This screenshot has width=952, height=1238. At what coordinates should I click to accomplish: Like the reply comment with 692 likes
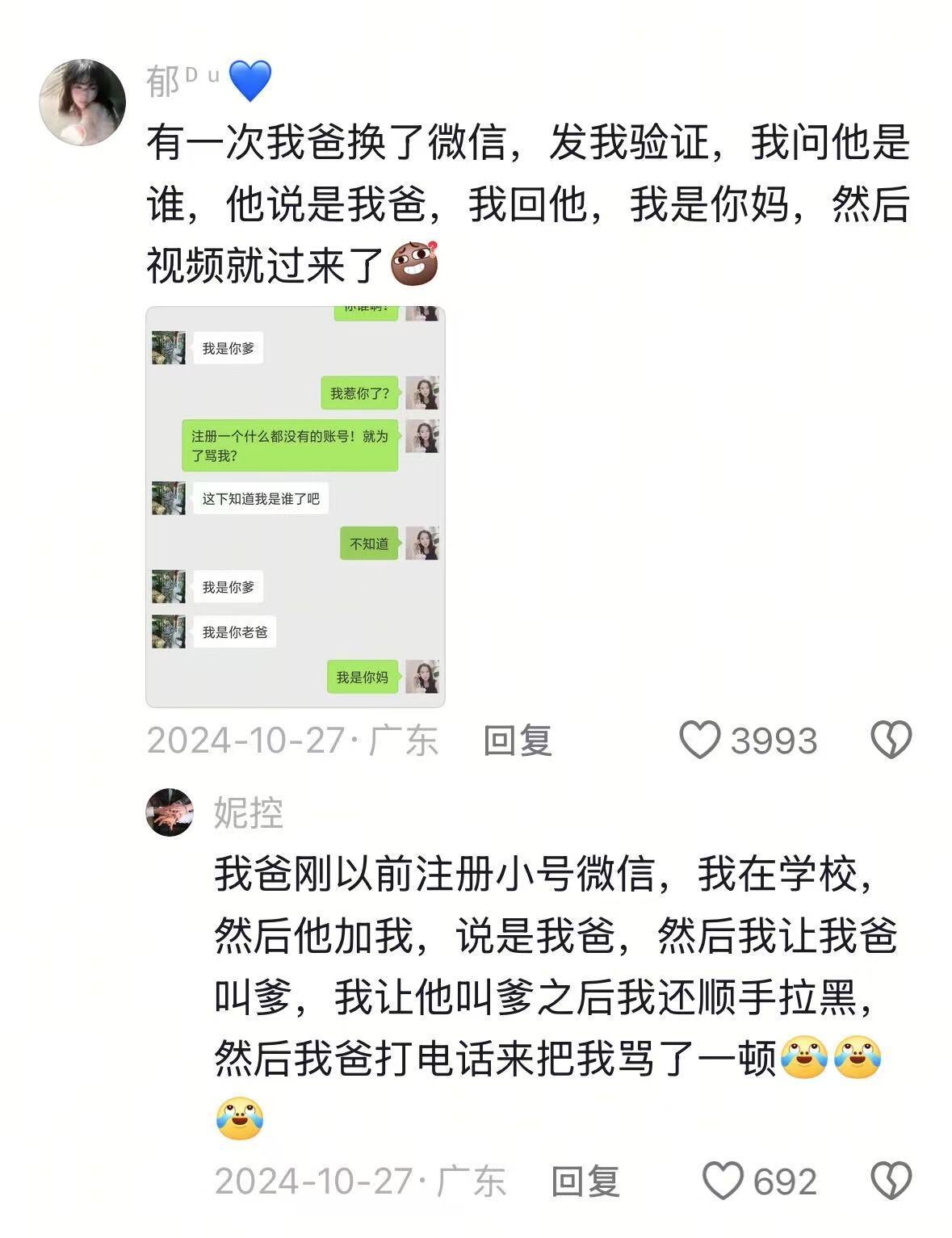[722, 1181]
